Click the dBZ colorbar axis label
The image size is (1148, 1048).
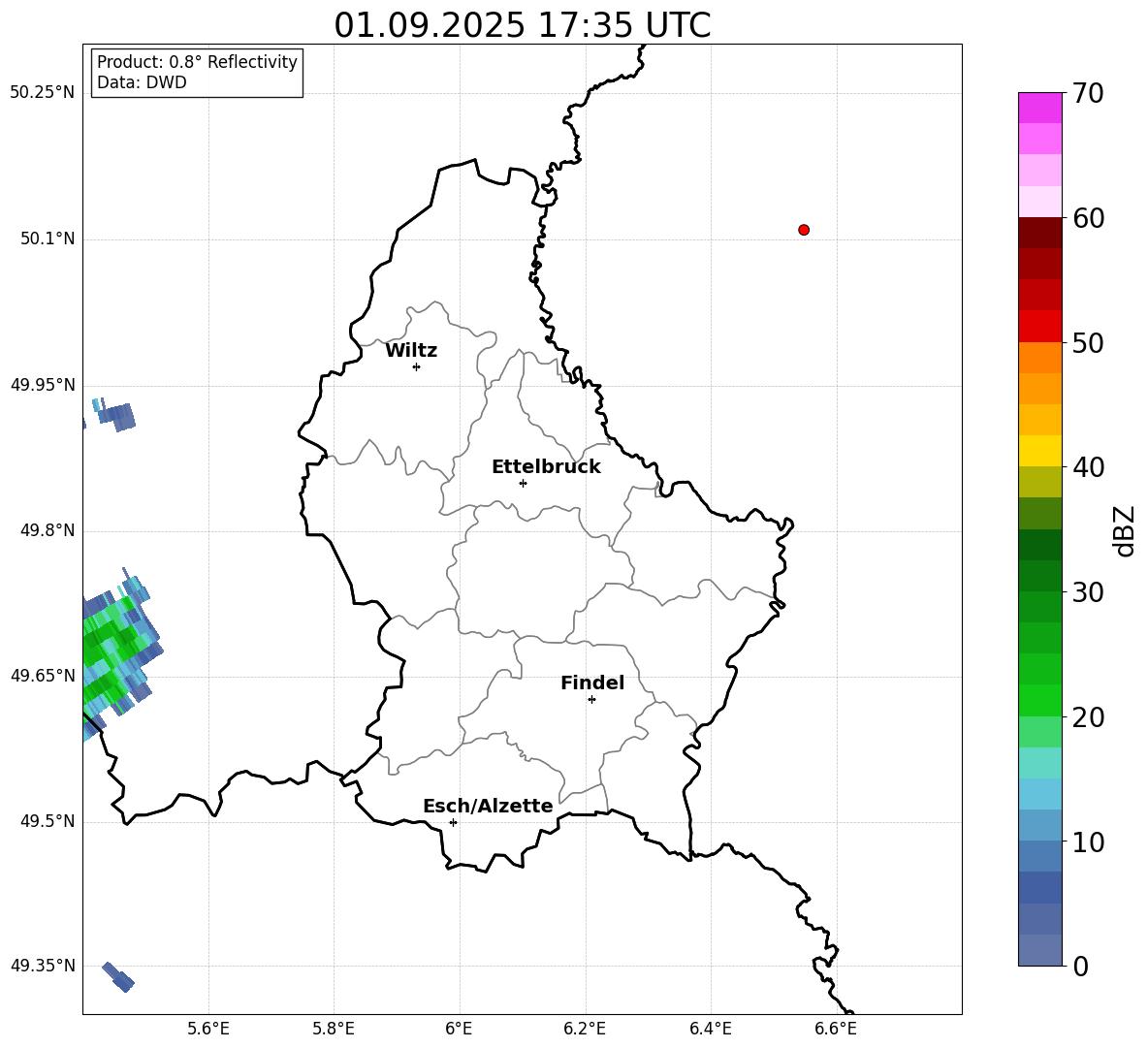click(x=1125, y=530)
